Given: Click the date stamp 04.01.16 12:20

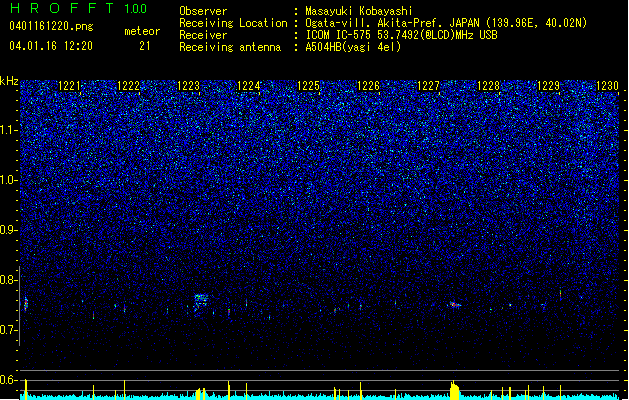Looking at the screenshot, I should coord(51,45).
